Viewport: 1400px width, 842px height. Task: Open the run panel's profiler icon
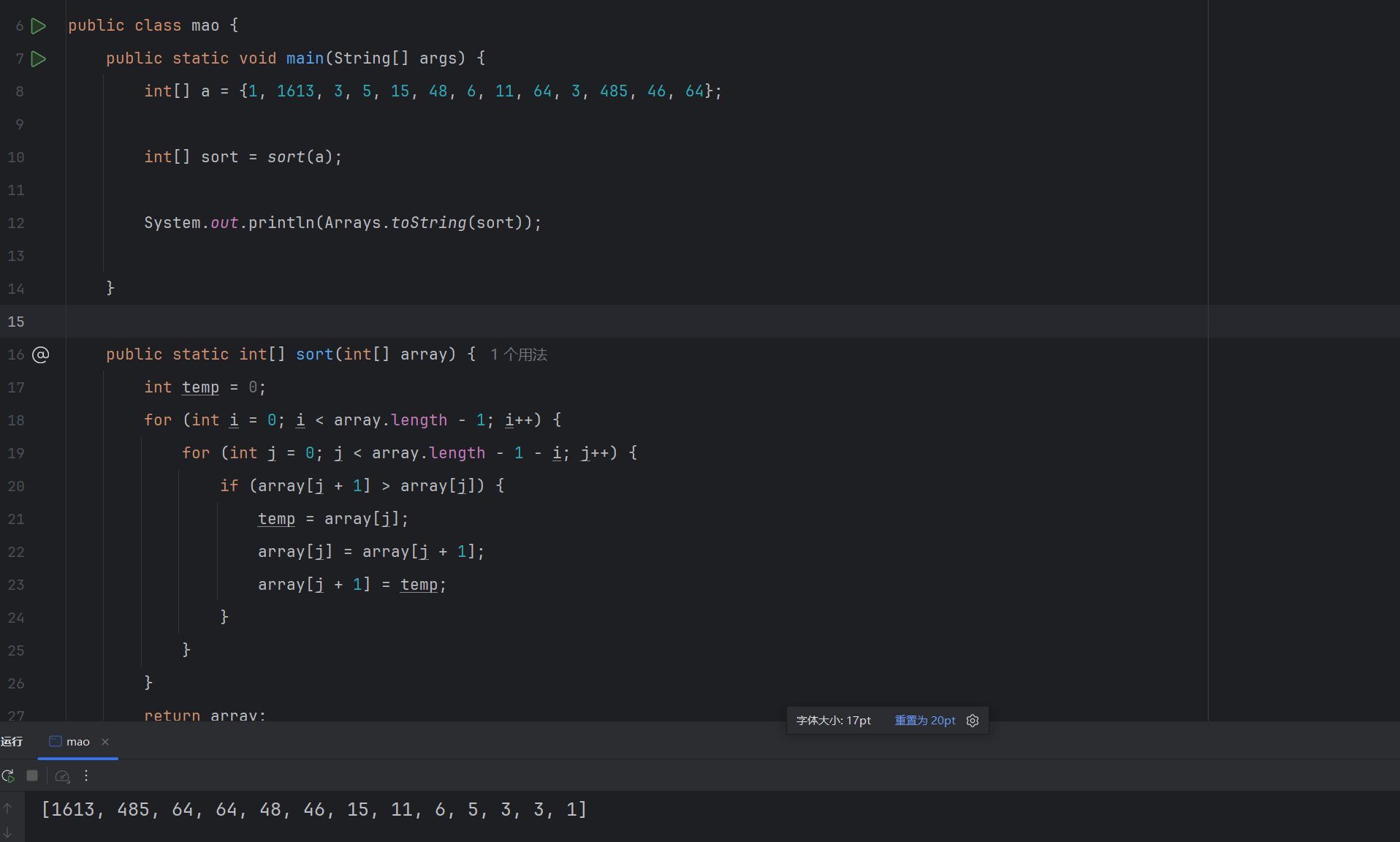point(63,775)
